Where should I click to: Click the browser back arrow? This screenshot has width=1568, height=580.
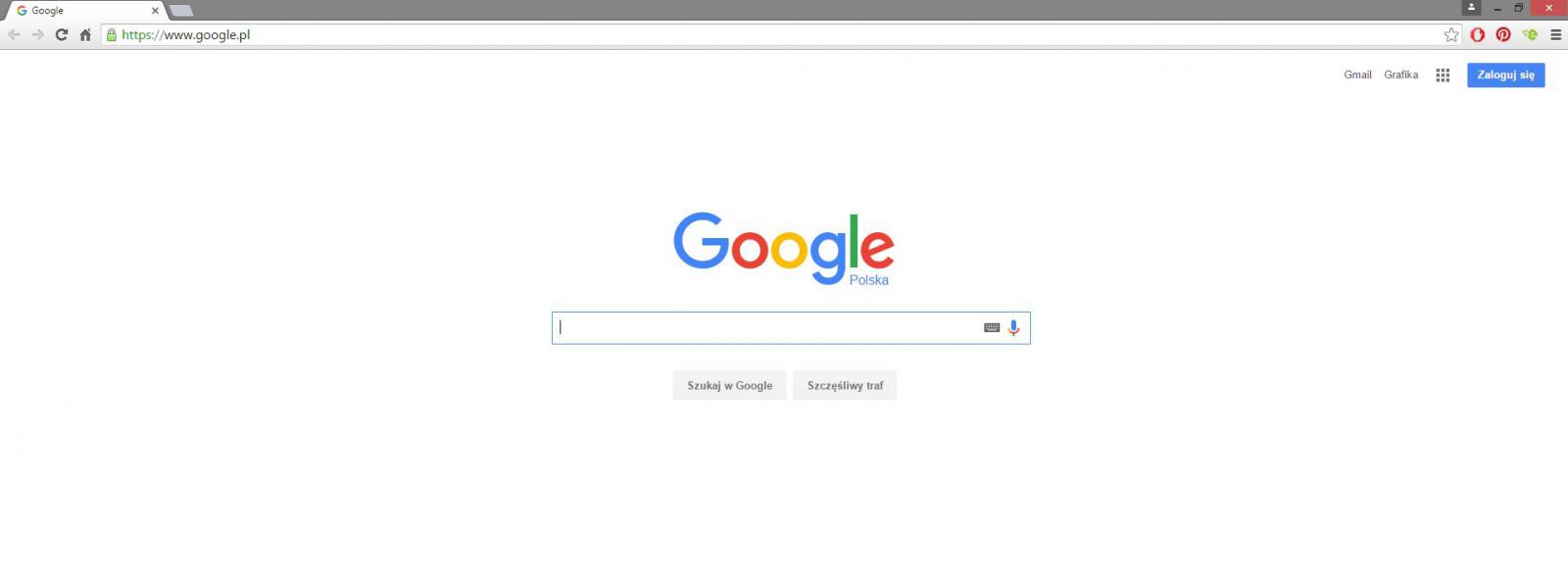tap(14, 34)
